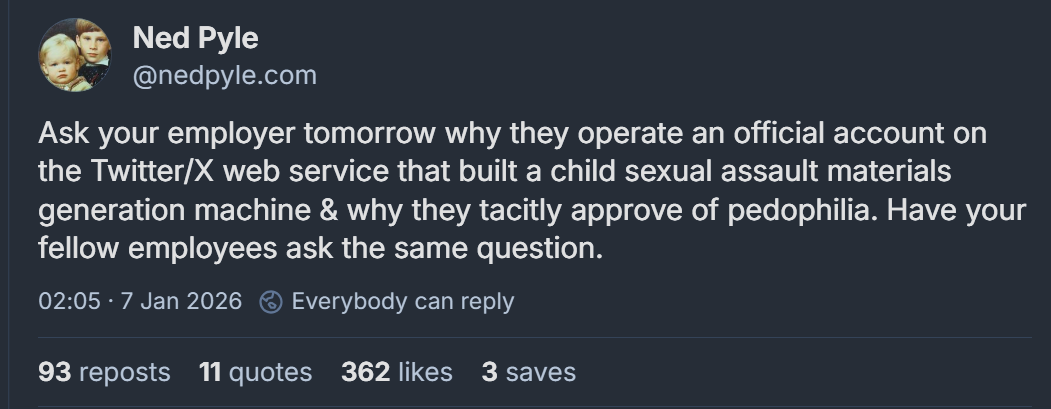Show the 11 quotes
1051x409 pixels.
[255, 373]
